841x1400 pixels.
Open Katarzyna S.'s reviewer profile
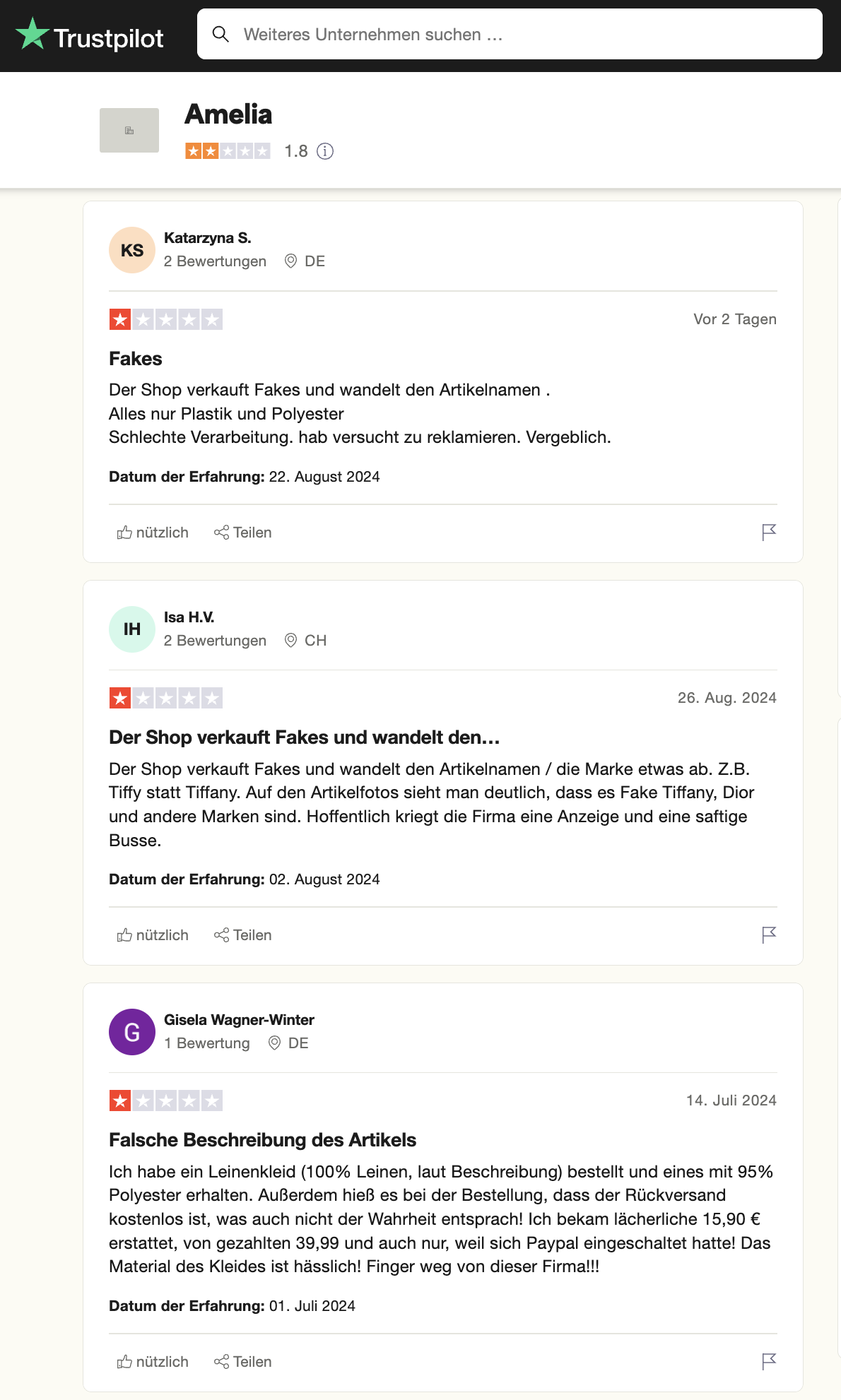(x=208, y=238)
